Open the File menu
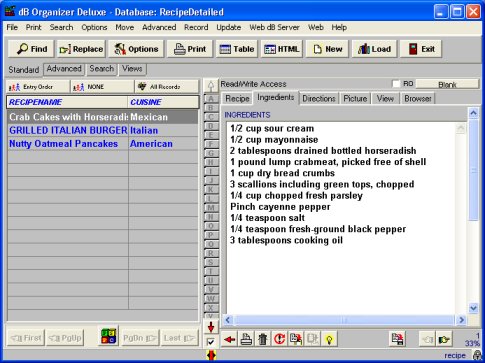This screenshot has height=363, width=485. click(12, 27)
